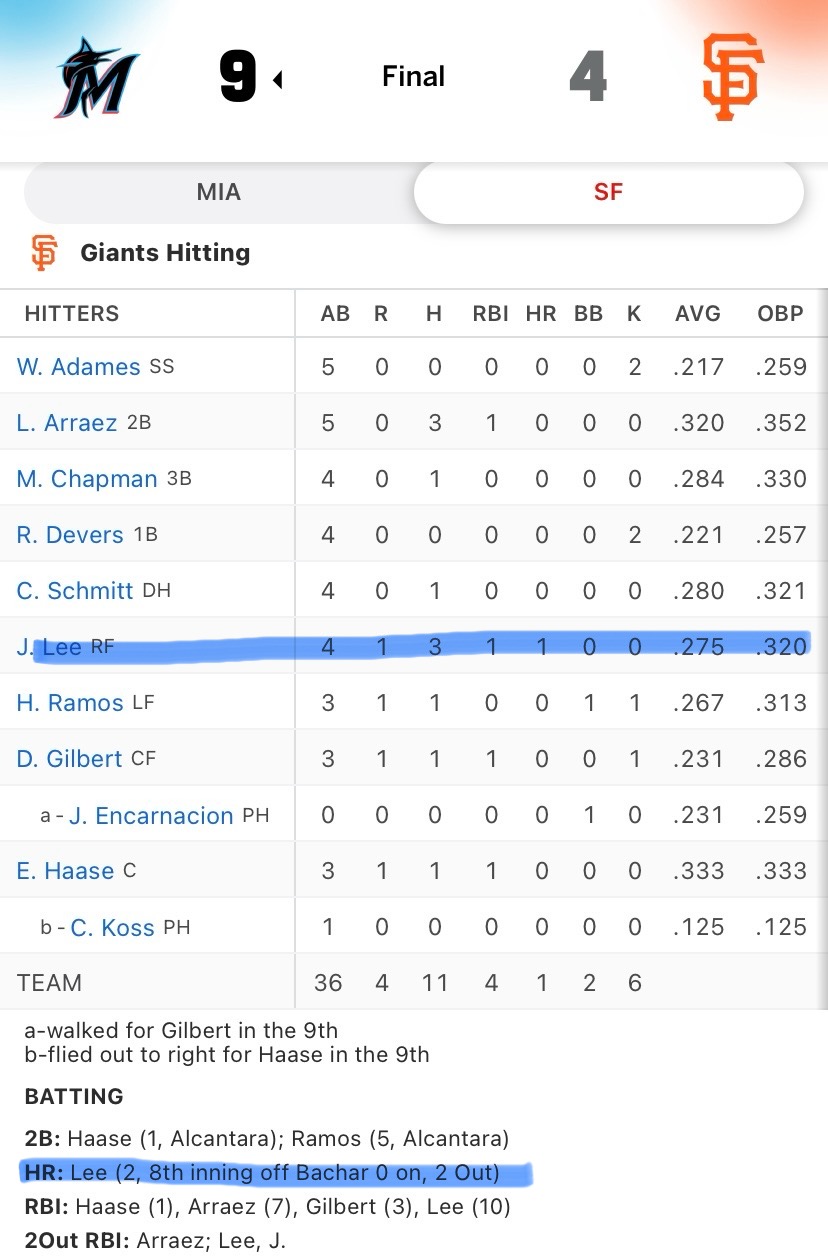Open H. Ramos player profile

point(70,703)
